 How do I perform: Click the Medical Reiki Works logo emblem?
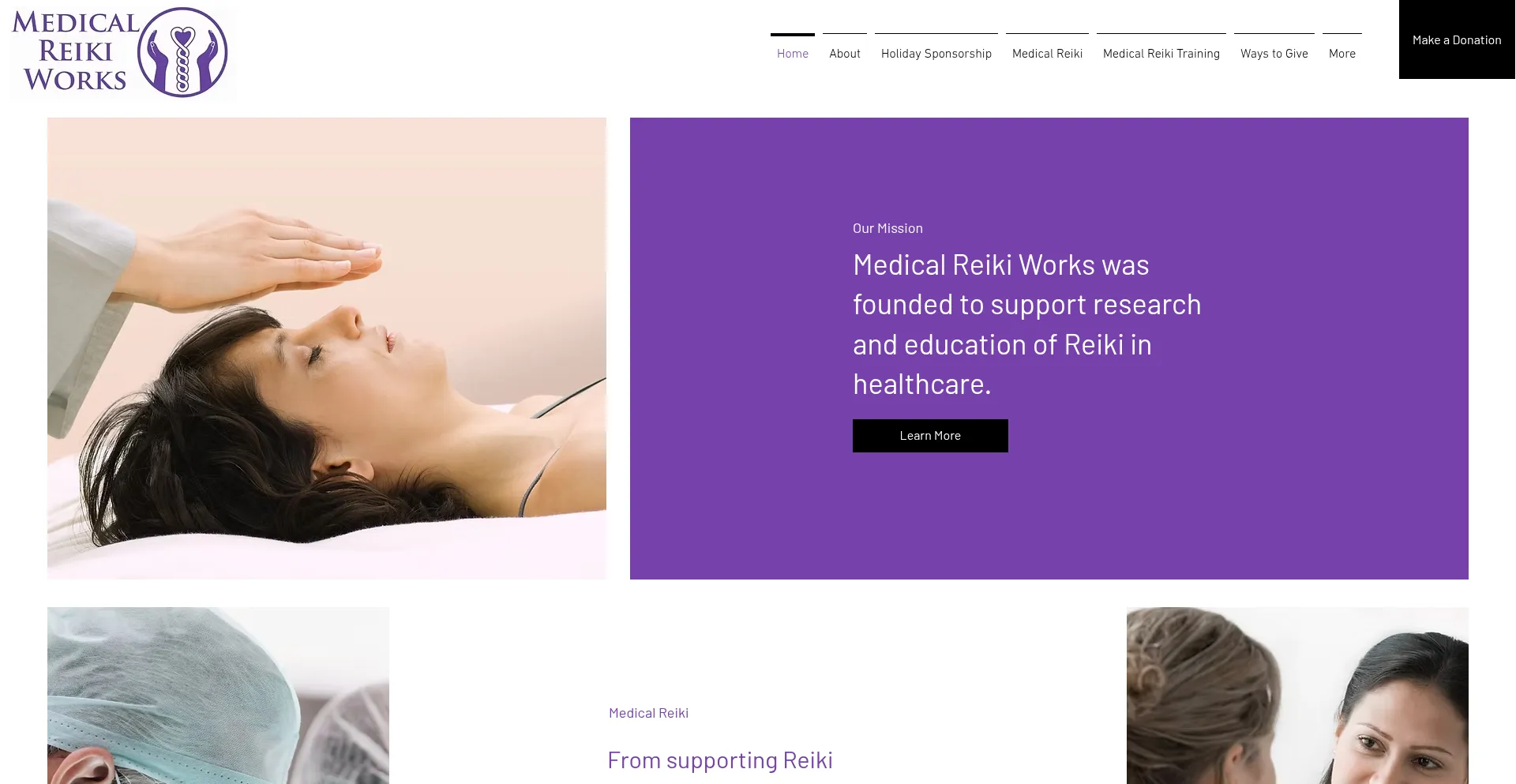coord(182,52)
